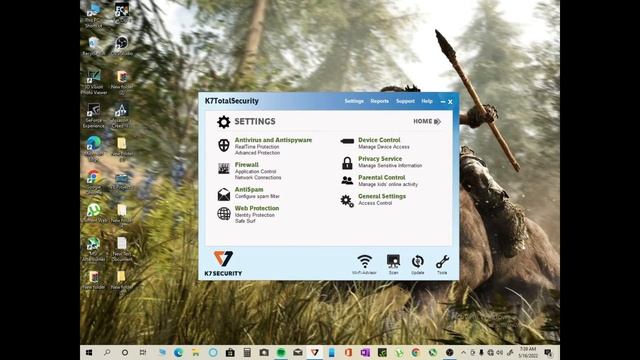The width and height of the screenshot is (640, 360).
Task: Open the notification center icon
Action: [x=549, y=352]
